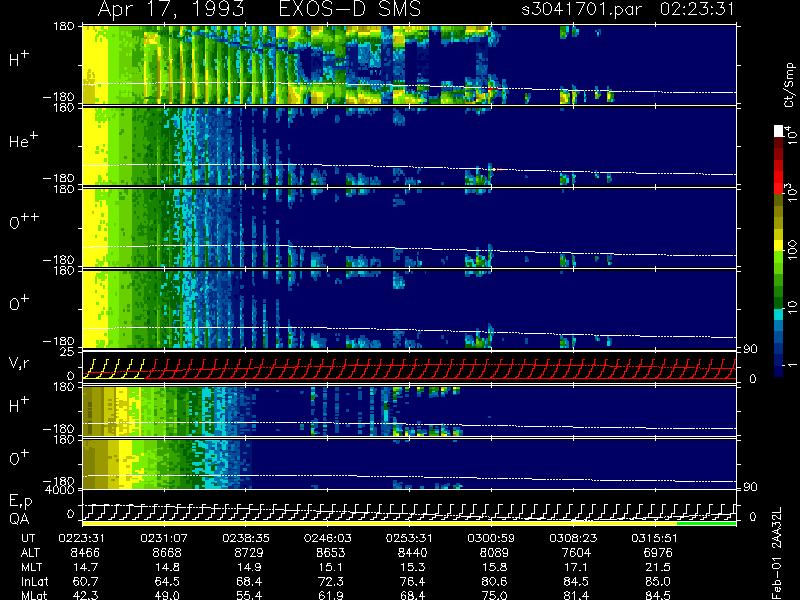This screenshot has height=600, width=800.
Task: Click altitude value '8466'
Action: pyautogui.click(x=85, y=553)
